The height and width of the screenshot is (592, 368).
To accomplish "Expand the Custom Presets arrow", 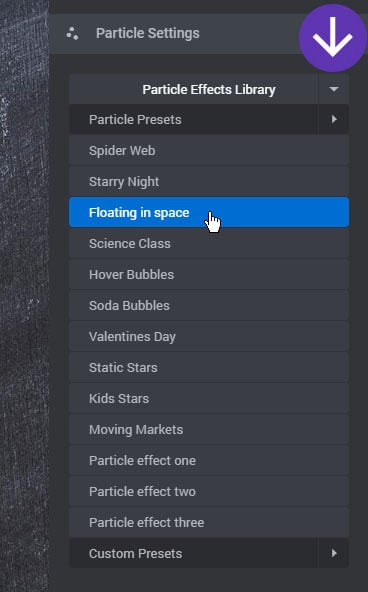I will (x=334, y=553).
